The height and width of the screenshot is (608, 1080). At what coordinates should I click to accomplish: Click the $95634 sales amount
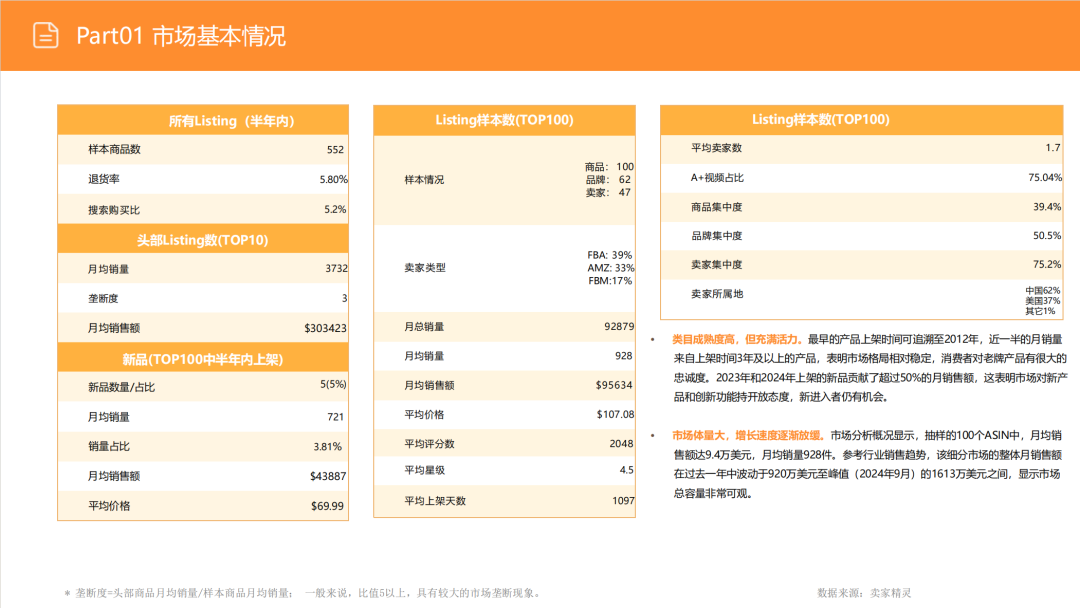coord(614,386)
